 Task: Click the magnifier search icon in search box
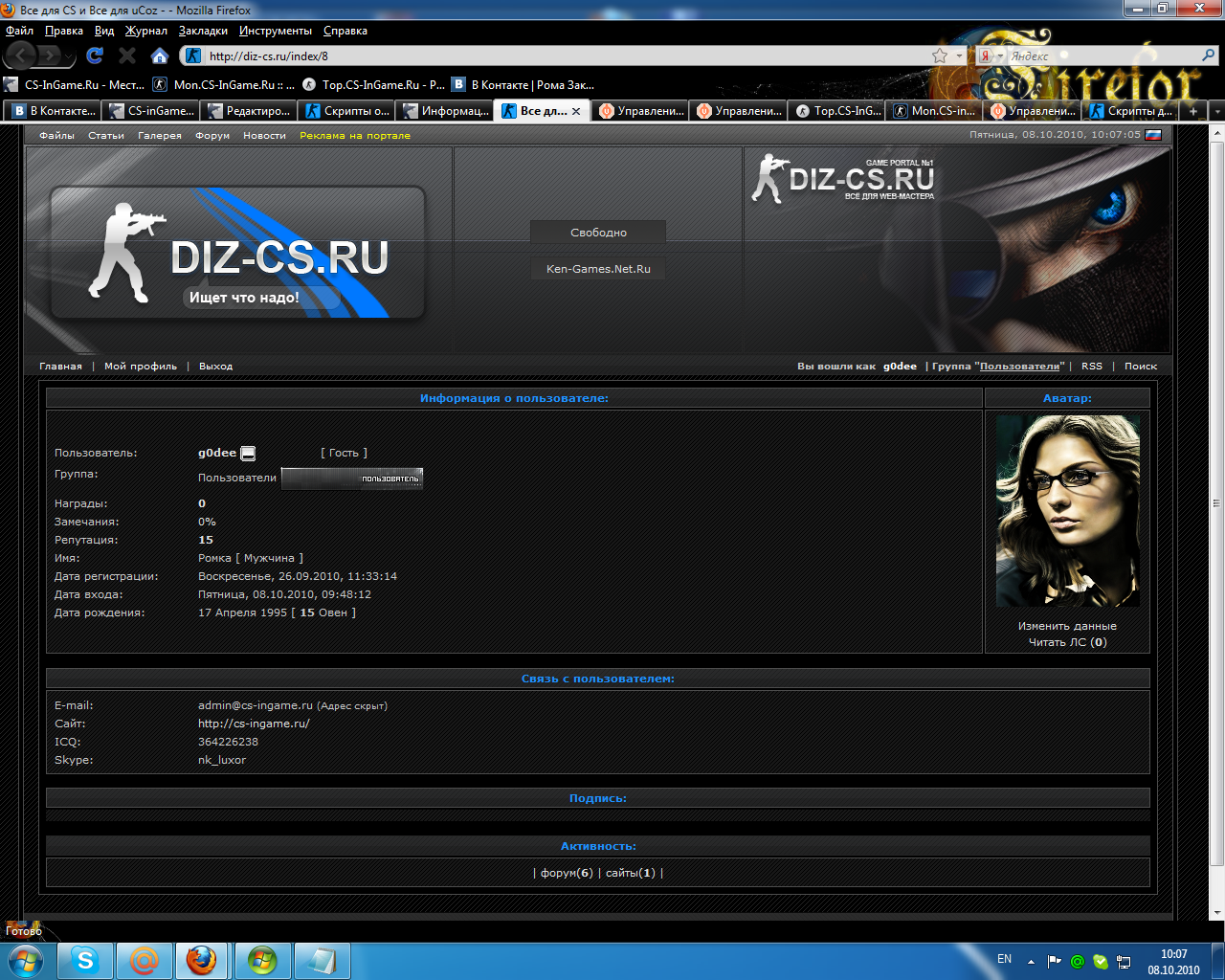pyautogui.click(x=1208, y=56)
